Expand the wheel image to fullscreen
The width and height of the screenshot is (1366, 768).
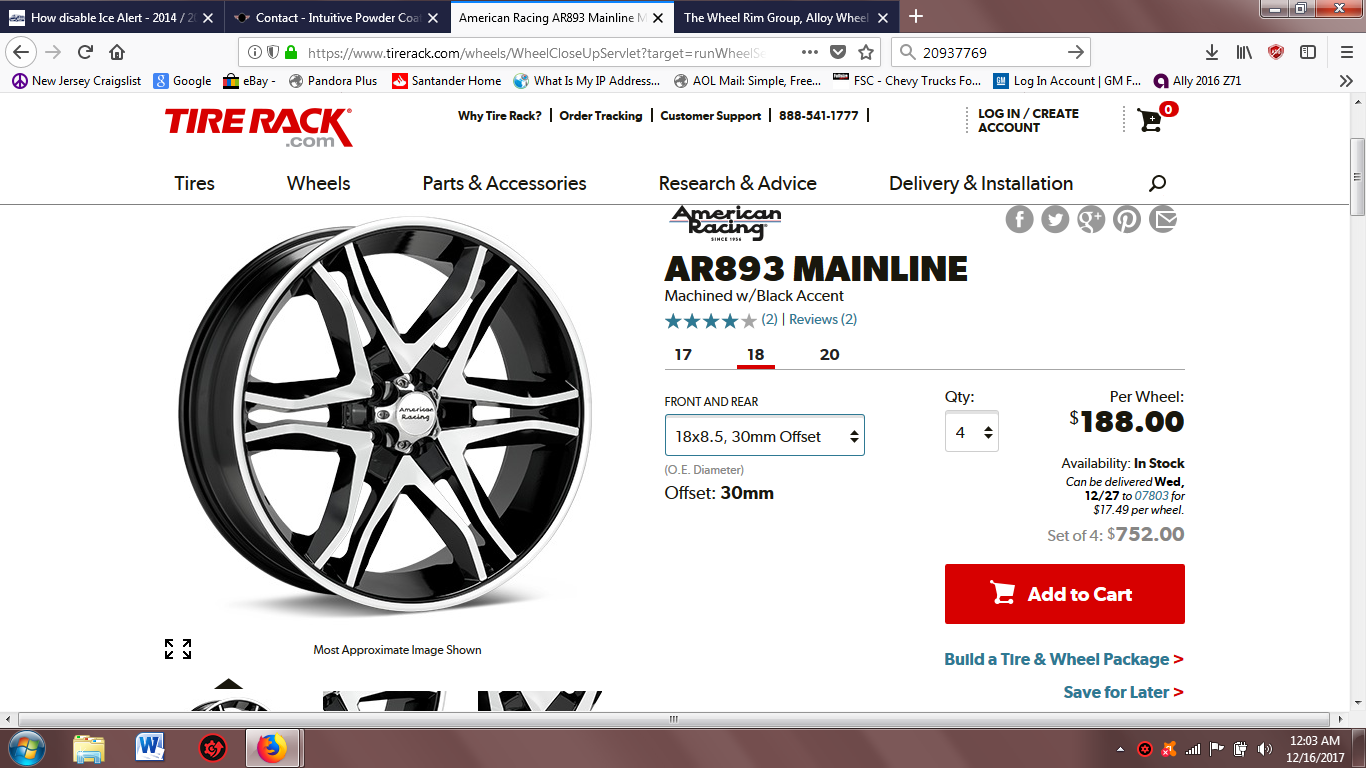178,649
